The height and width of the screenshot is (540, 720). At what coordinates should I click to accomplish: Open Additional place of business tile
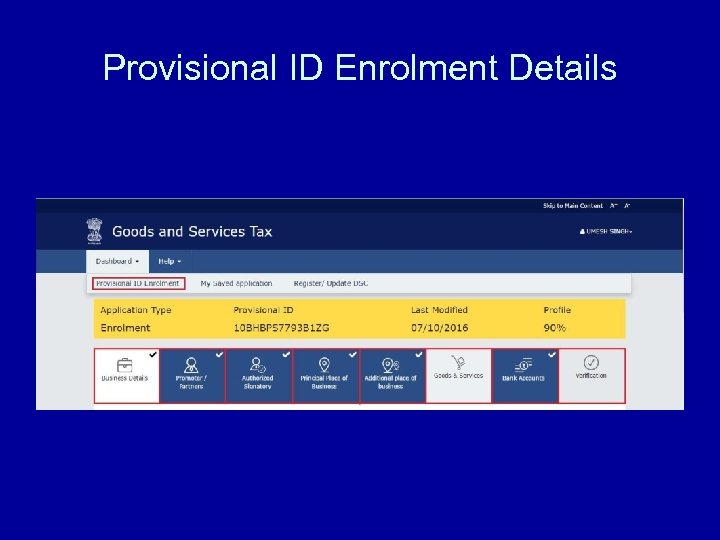click(392, 376)
